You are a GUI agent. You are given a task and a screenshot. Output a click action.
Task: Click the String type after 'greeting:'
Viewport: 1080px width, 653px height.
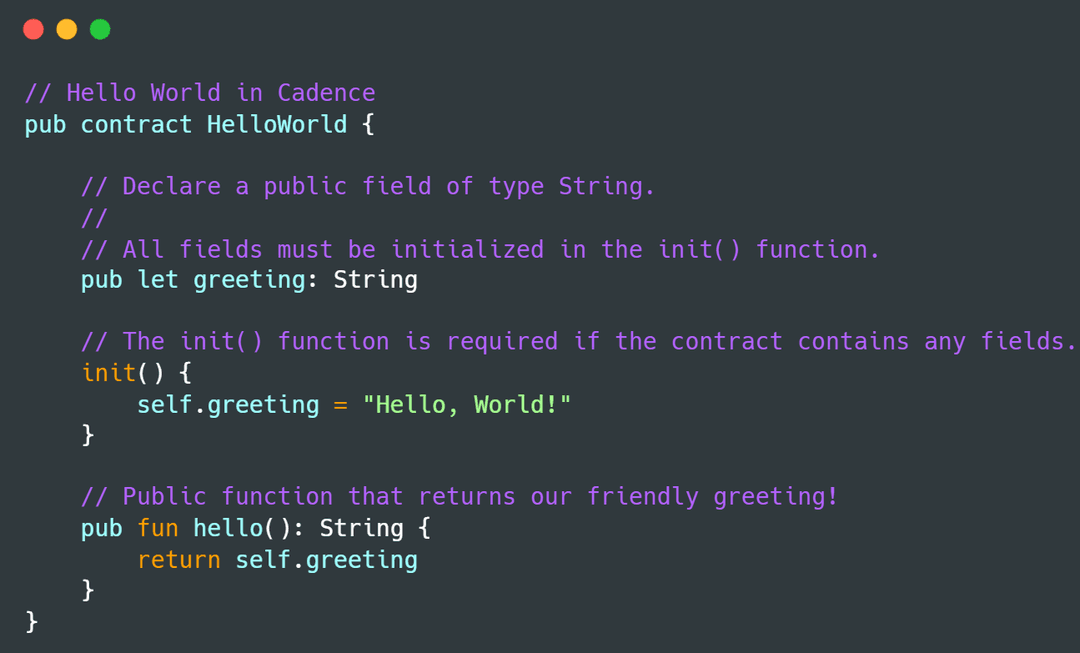pos(375,281)
